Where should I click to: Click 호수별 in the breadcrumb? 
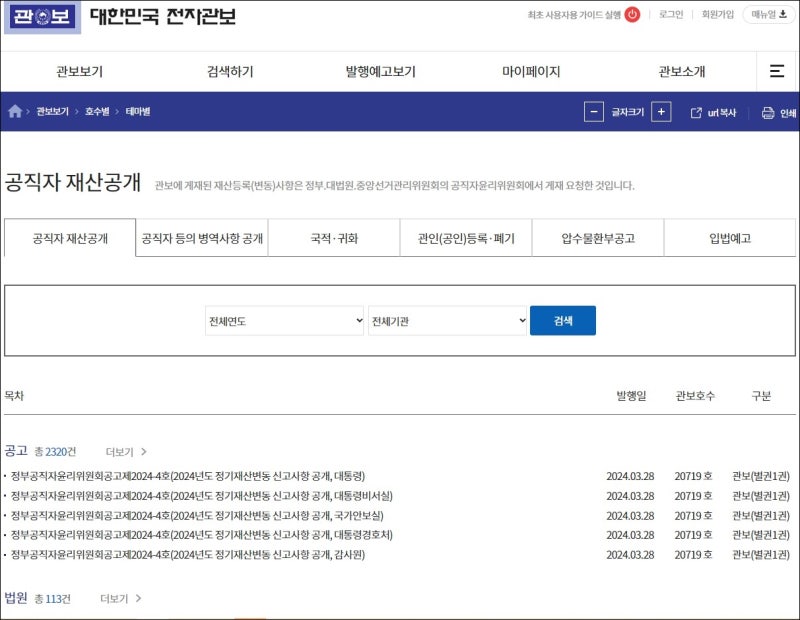pos(97,111)
